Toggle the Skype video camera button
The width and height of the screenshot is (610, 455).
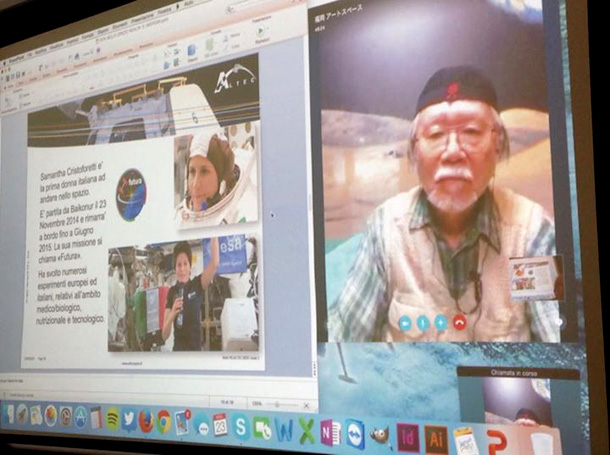(405, 323)
